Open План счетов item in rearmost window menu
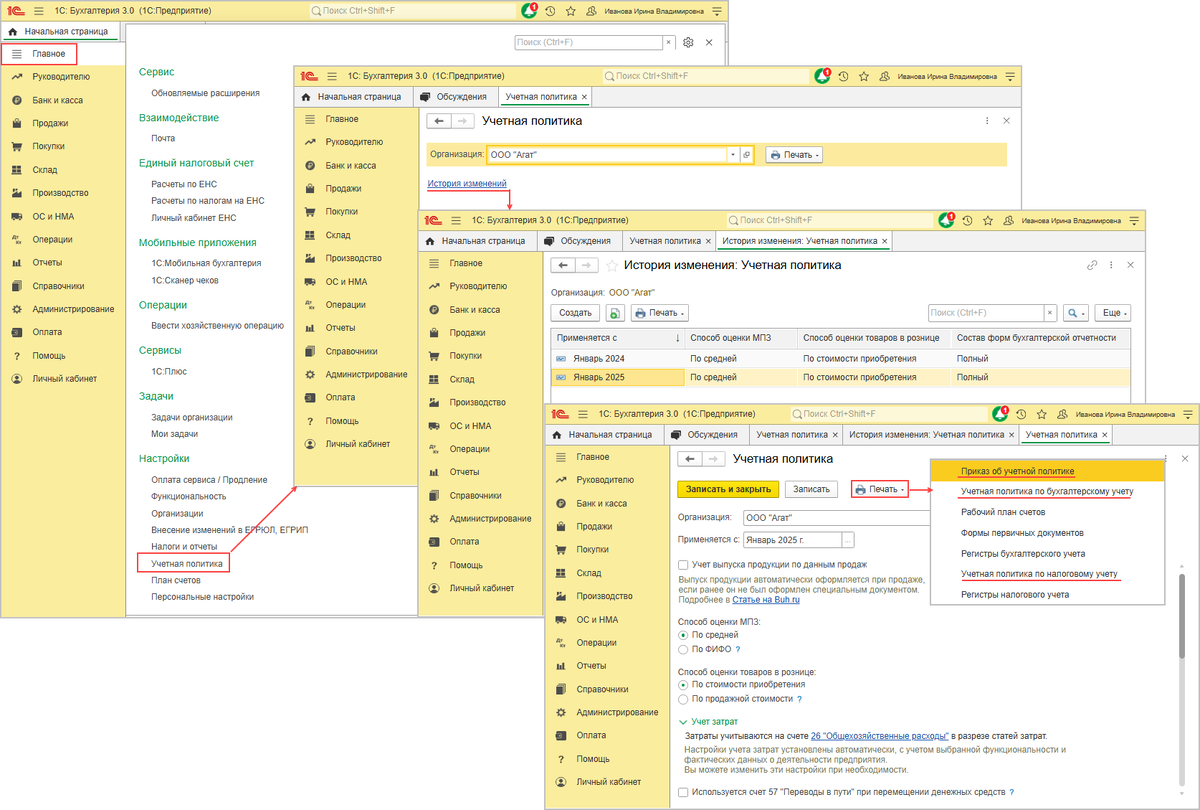Screen dimensions: 1200x810 pyautogui.click(x=176, y=580)
